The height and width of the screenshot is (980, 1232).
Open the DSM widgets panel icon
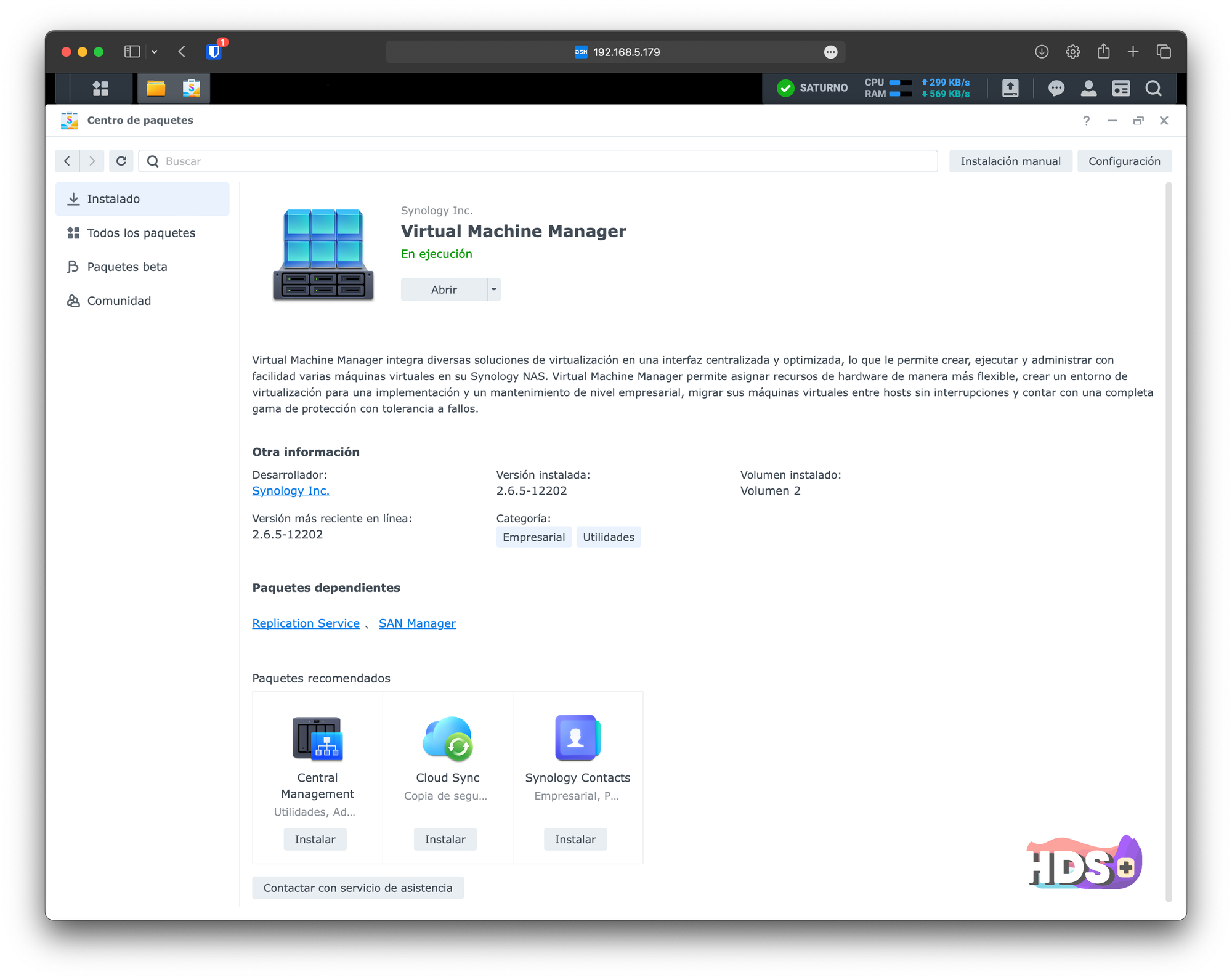(x=1121, y=89)
